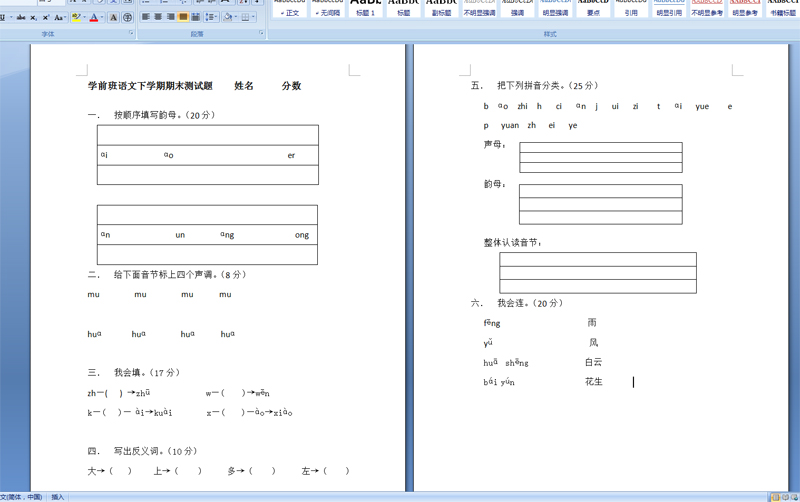Click the 声母 label on page two
The height and width of the screenshot is (502, 800).
[493, 144]
